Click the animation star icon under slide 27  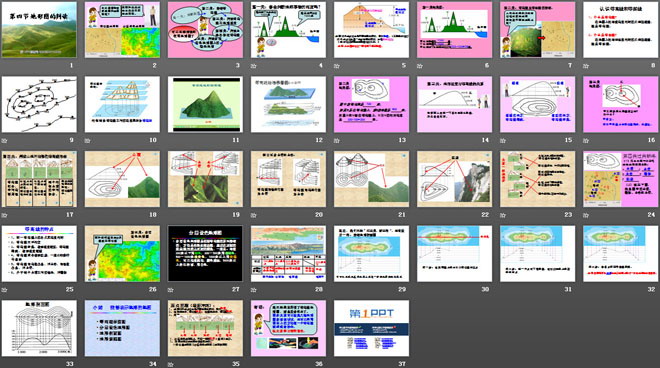click(170, 290)
